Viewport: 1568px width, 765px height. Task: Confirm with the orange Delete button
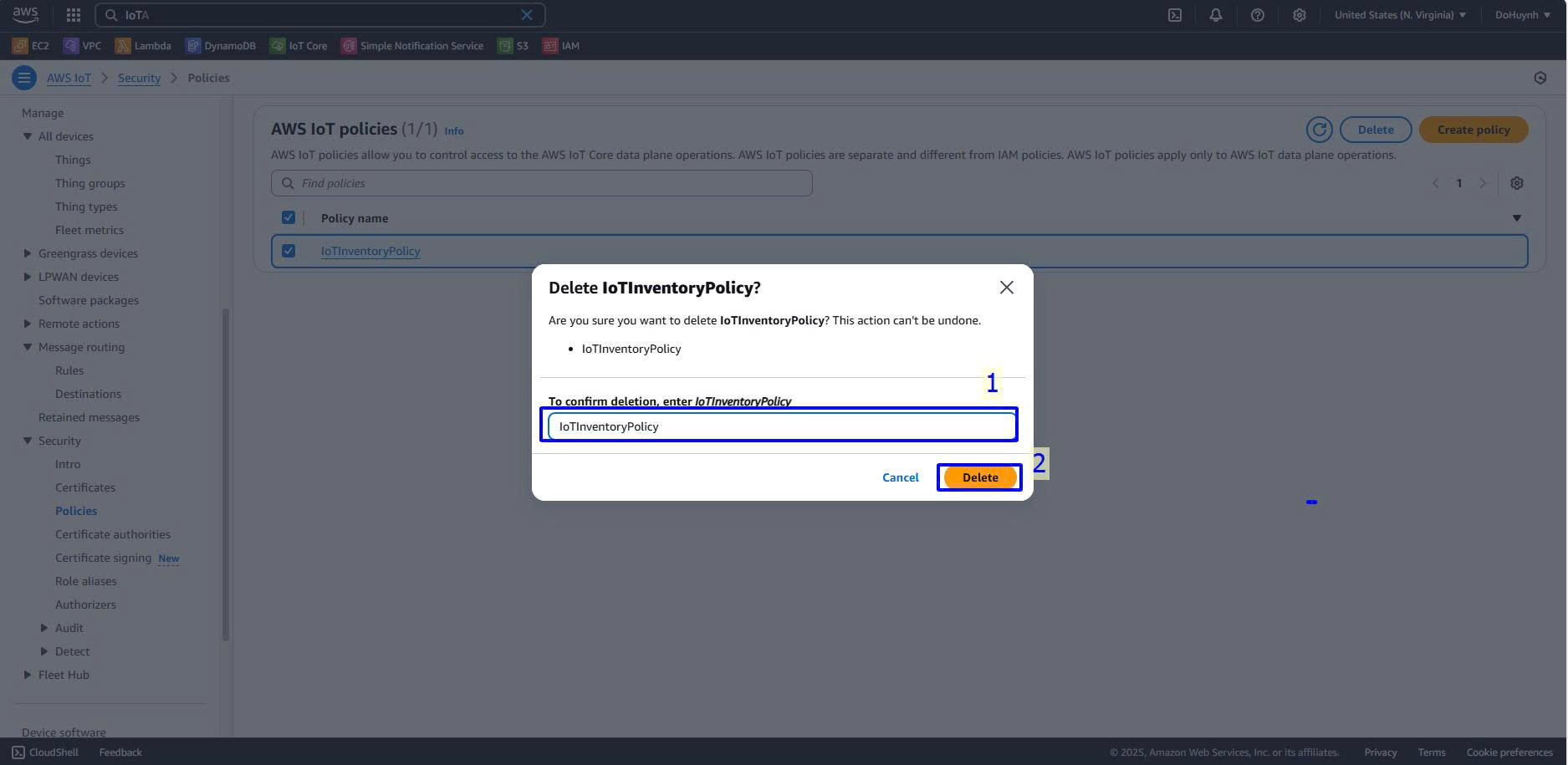[x=979, y=477]
